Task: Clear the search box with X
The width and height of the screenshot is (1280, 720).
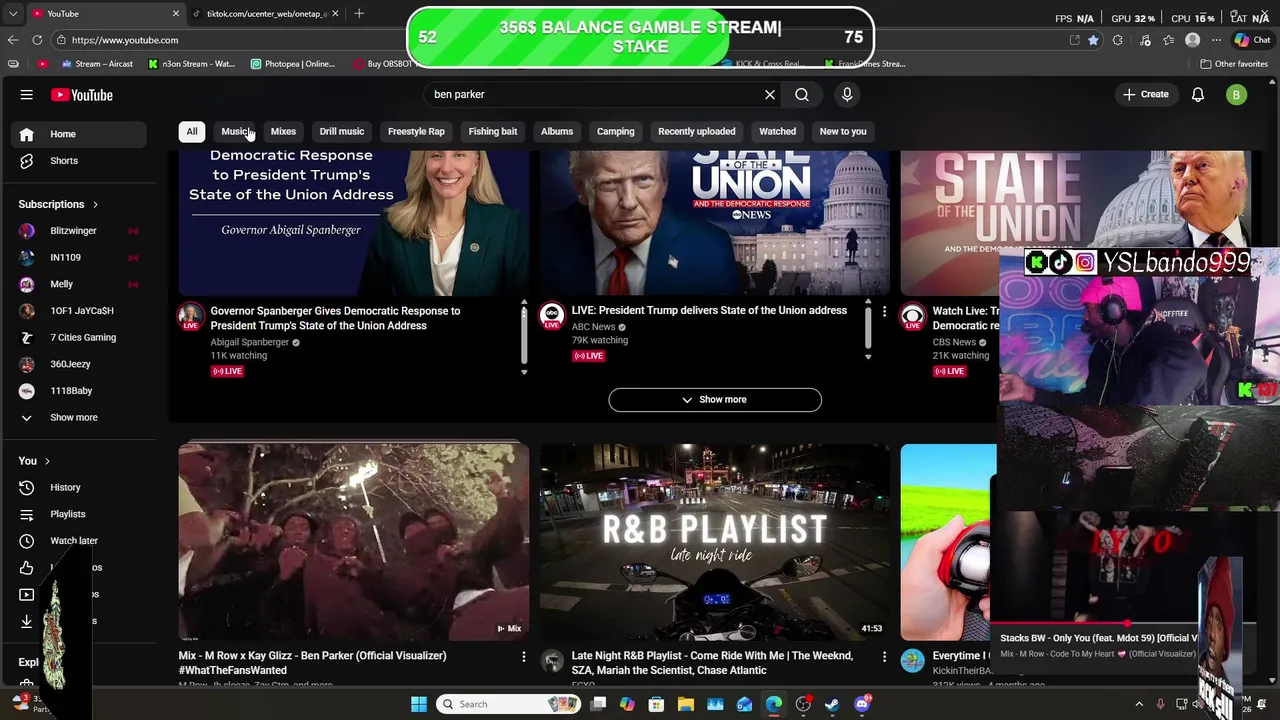Action: click(x=770, y=95)
